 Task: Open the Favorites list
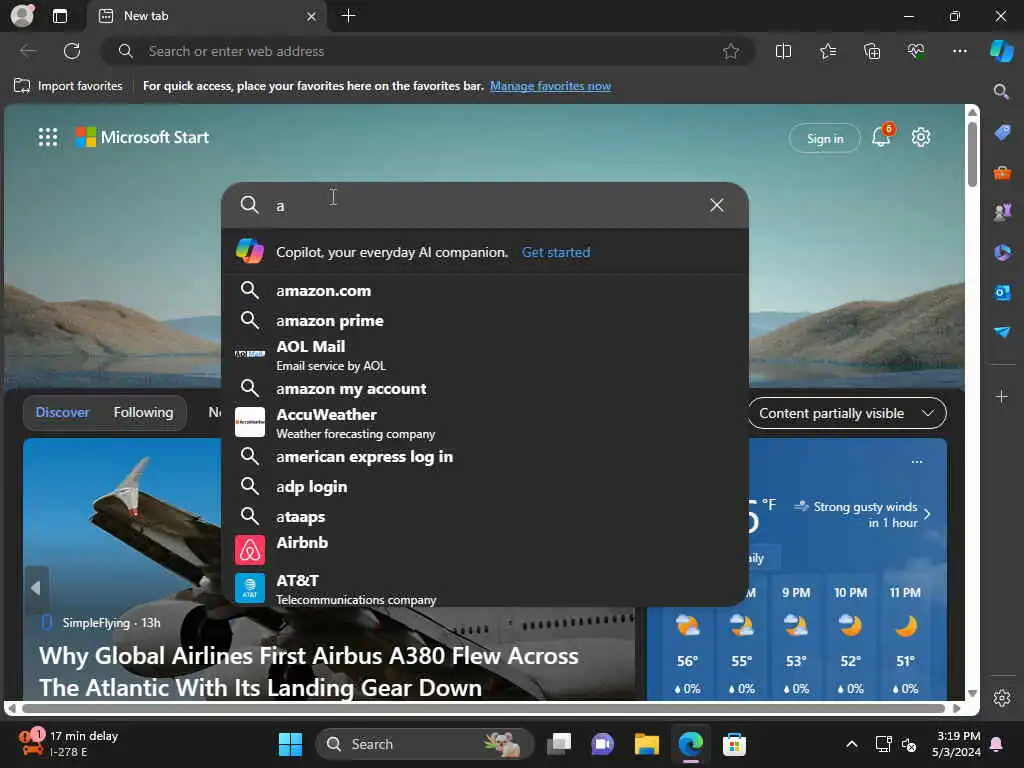(x=827, y=51)
